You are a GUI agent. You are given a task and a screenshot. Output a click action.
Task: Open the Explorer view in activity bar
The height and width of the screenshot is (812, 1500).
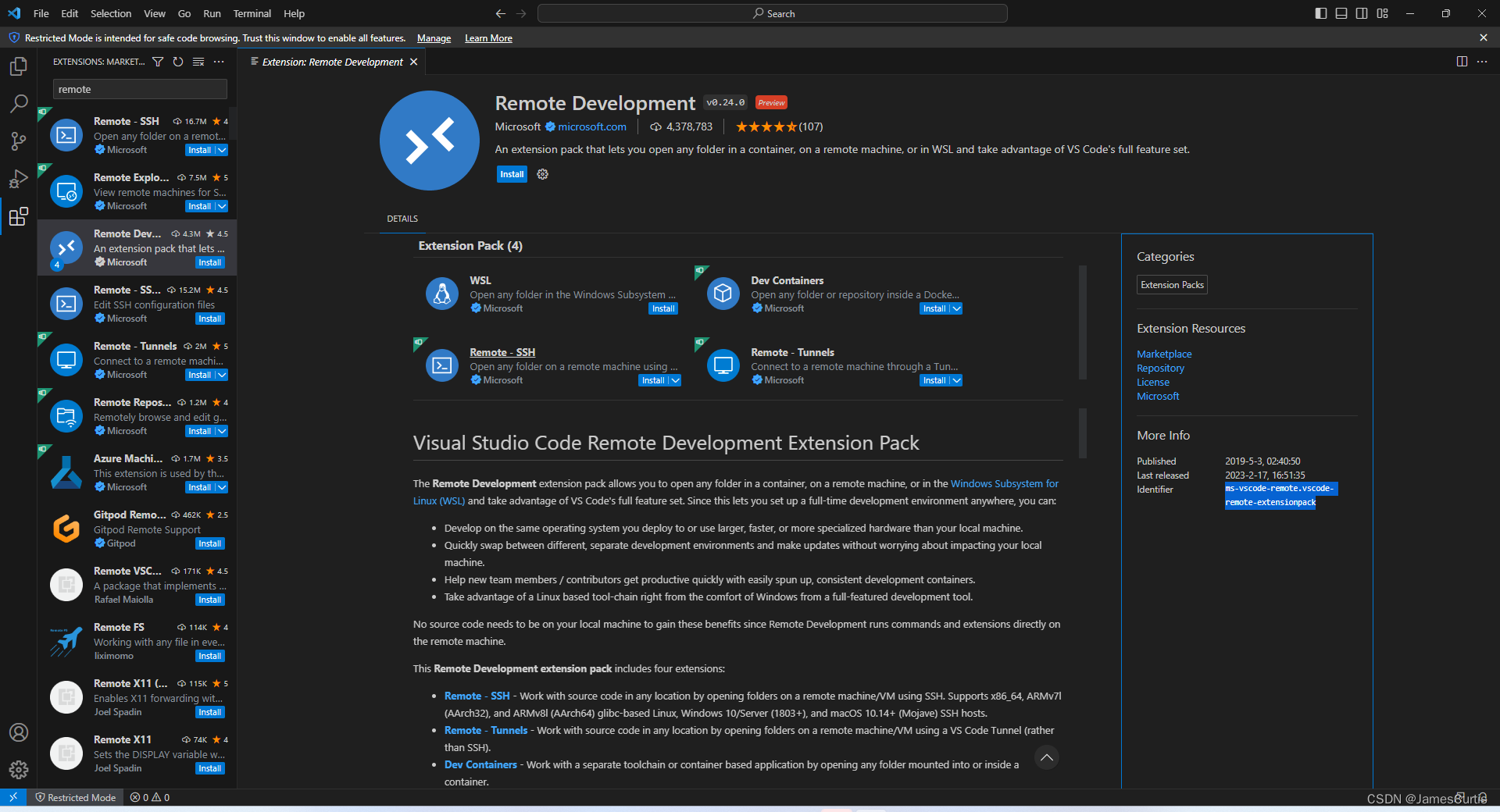tap(19, 67)
